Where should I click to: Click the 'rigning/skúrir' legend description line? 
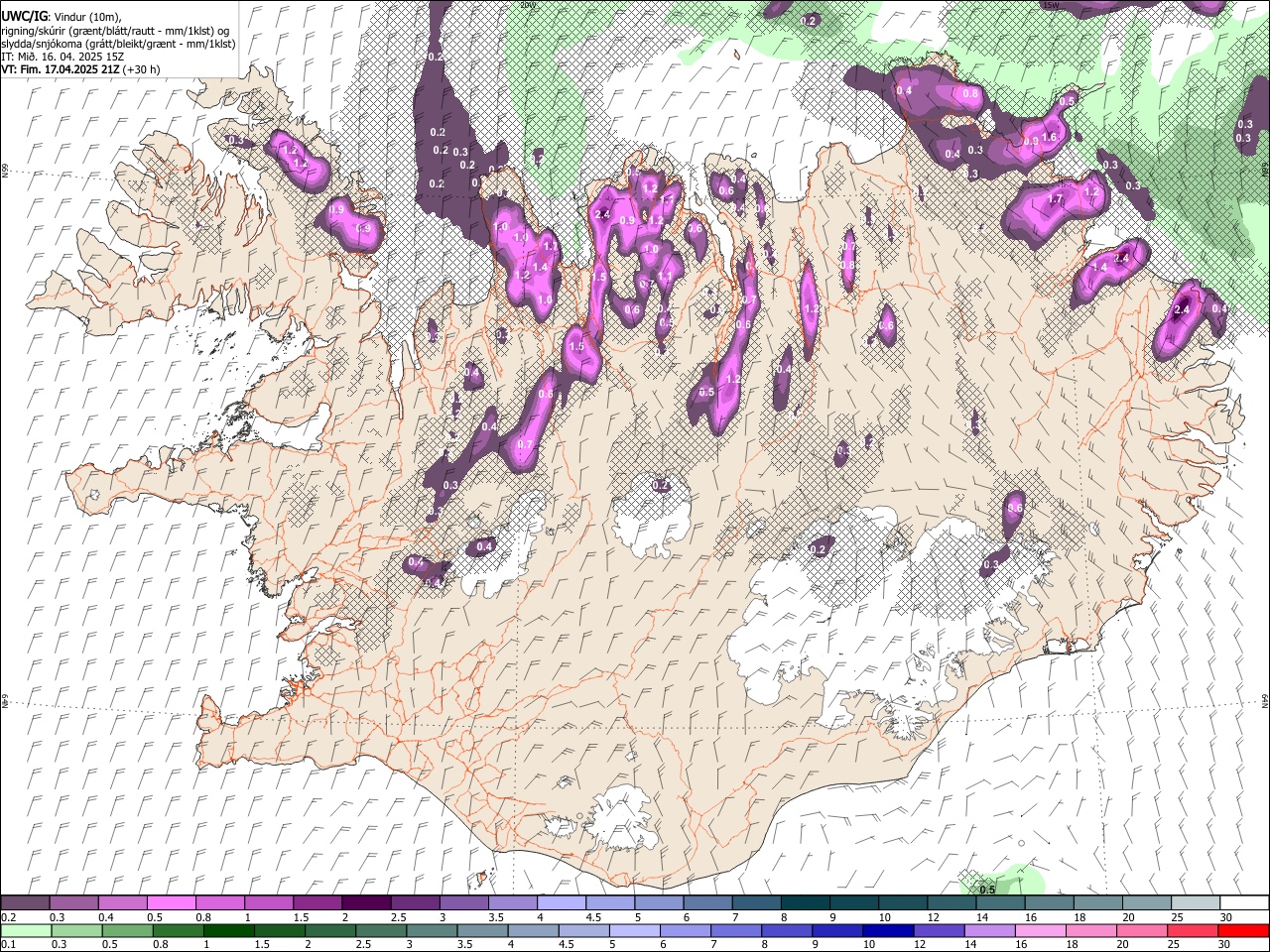tap(114, 31)
